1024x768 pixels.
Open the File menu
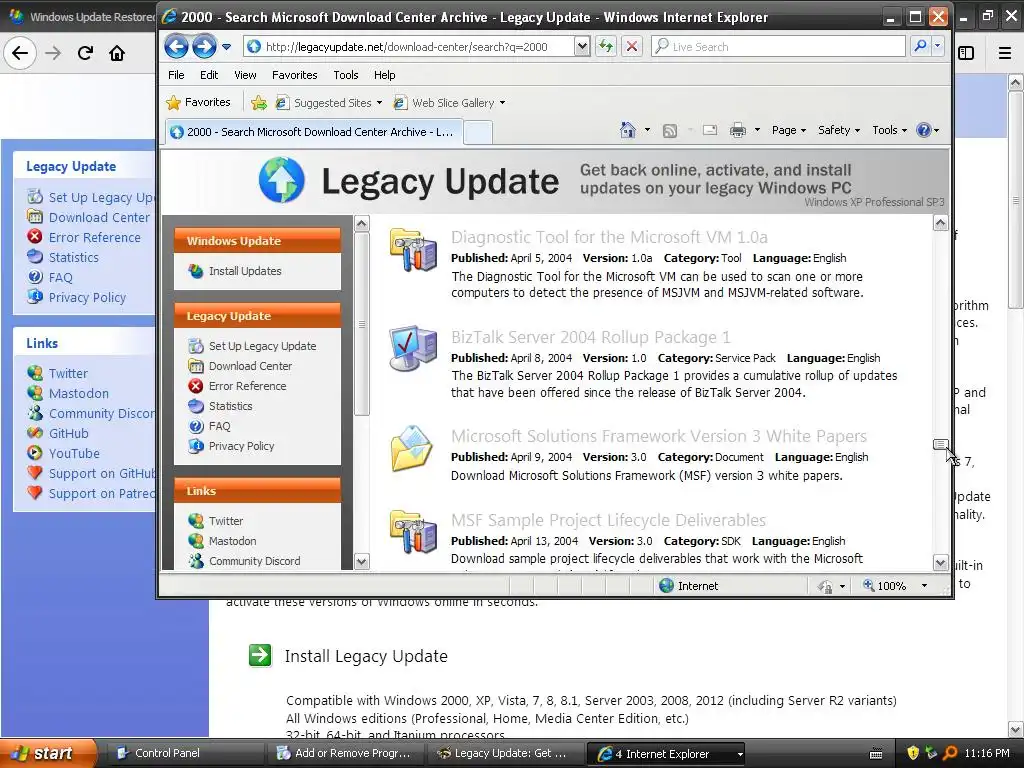pos(176,75)
